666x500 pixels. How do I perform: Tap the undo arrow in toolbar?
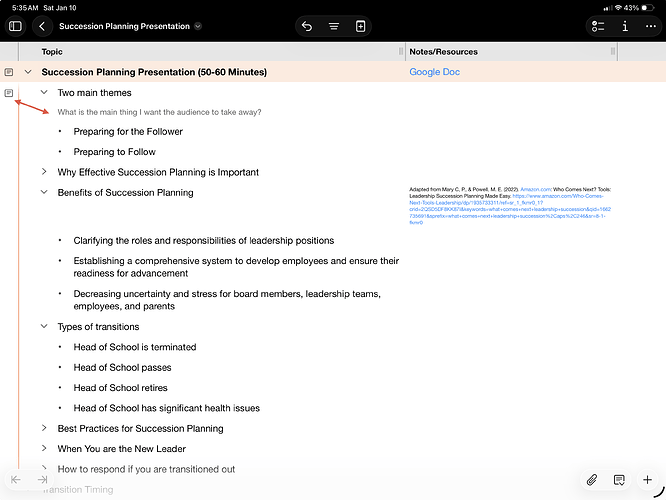coord(307,26)
